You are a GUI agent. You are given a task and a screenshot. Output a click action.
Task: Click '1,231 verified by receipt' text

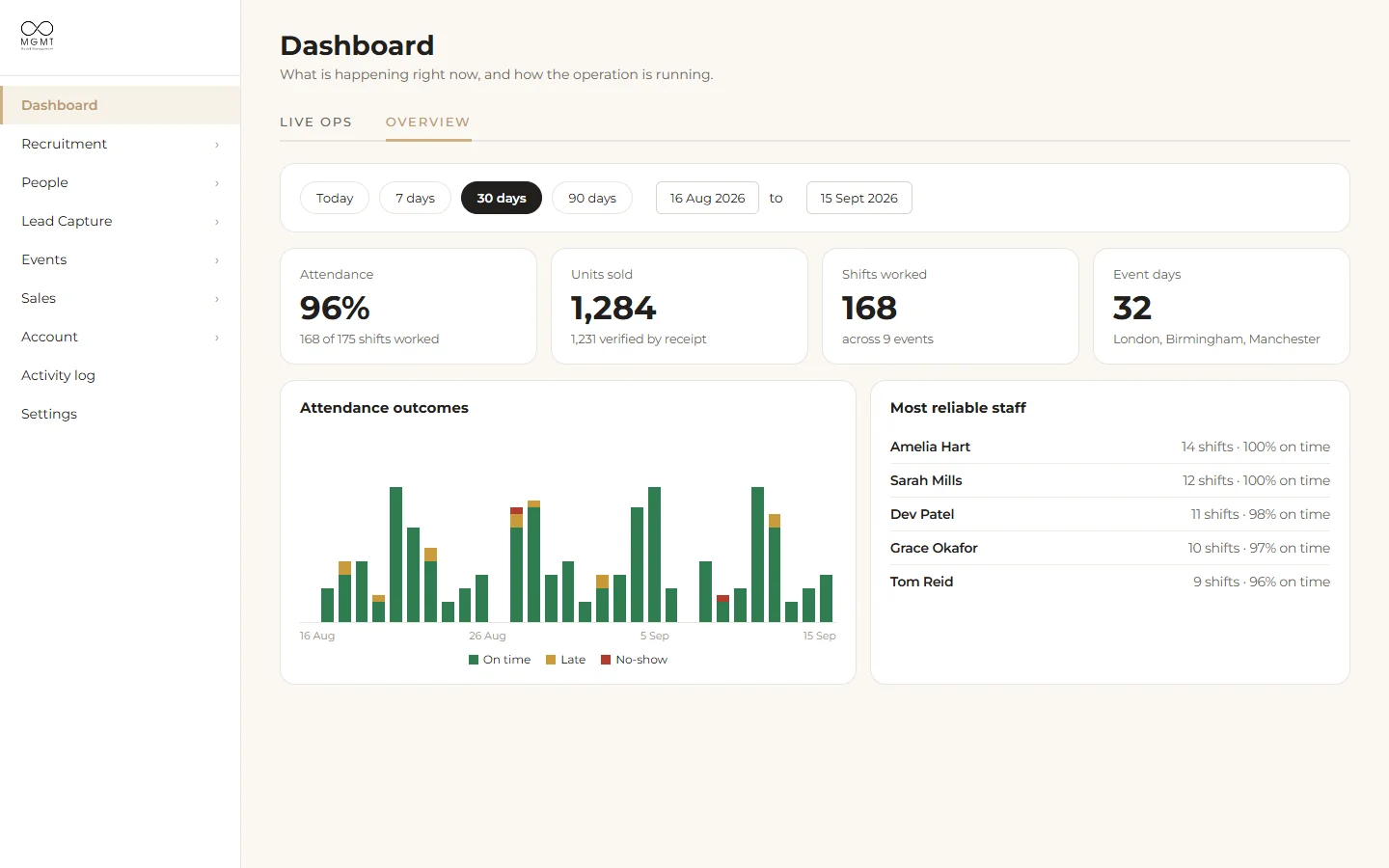[x=639, y=339]
